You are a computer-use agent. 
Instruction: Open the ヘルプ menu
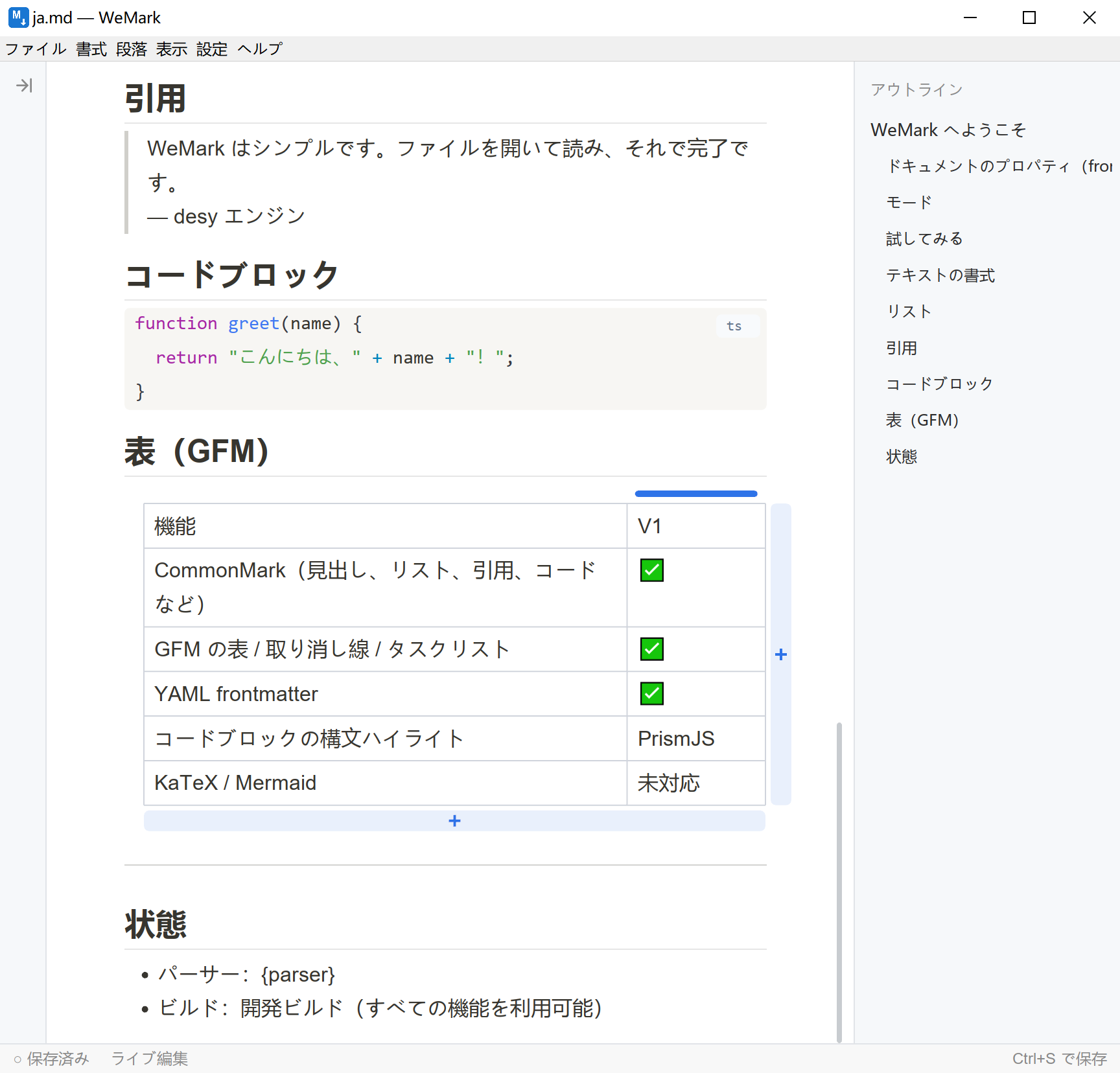point(260,49)
